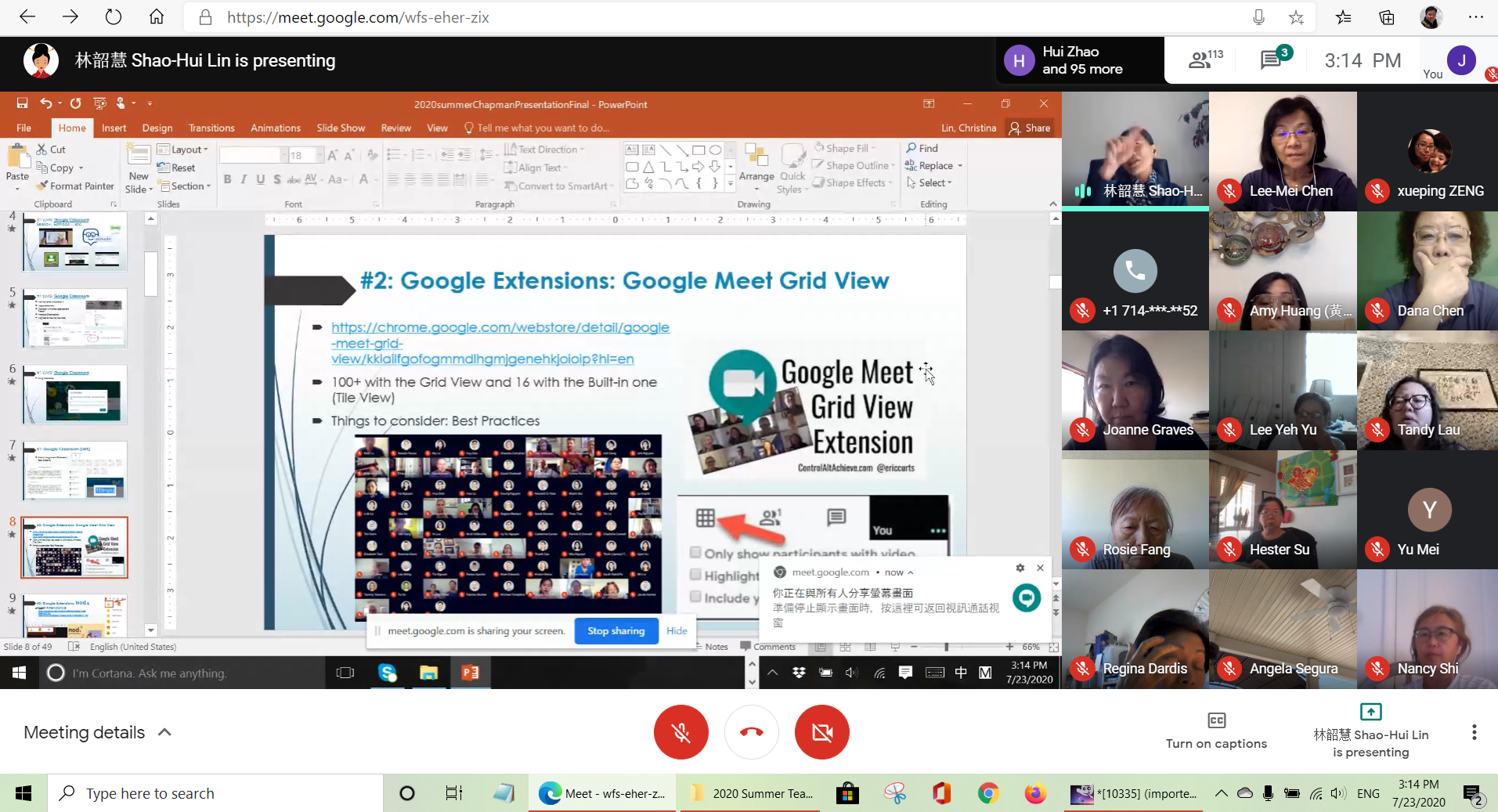Screen dimensions: 1498x812
Task: Switch to 2020 Summer Tea... taskbar window
Action: click(751, 793)
